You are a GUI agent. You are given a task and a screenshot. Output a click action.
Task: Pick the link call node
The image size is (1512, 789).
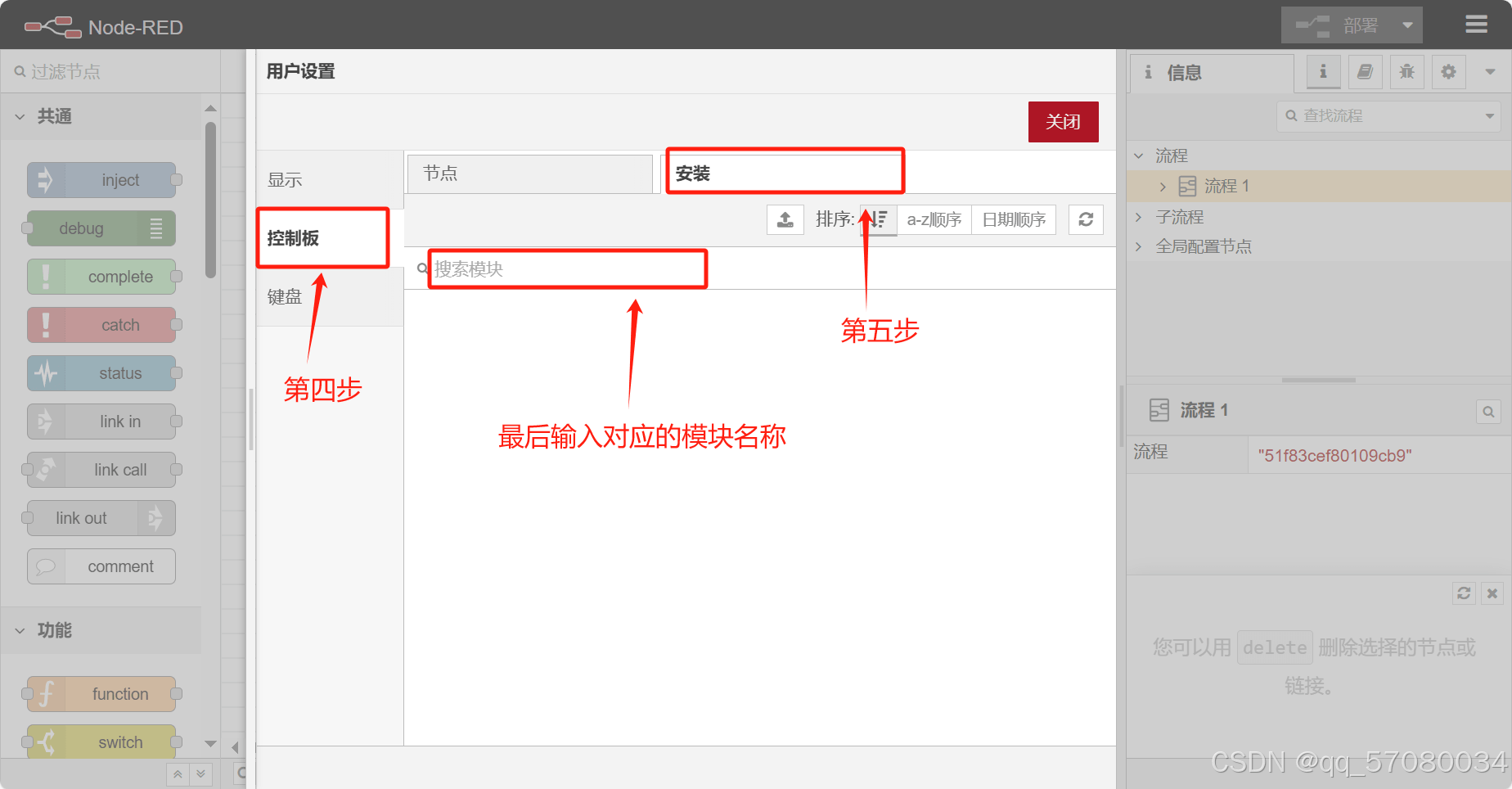click(101, 470)
